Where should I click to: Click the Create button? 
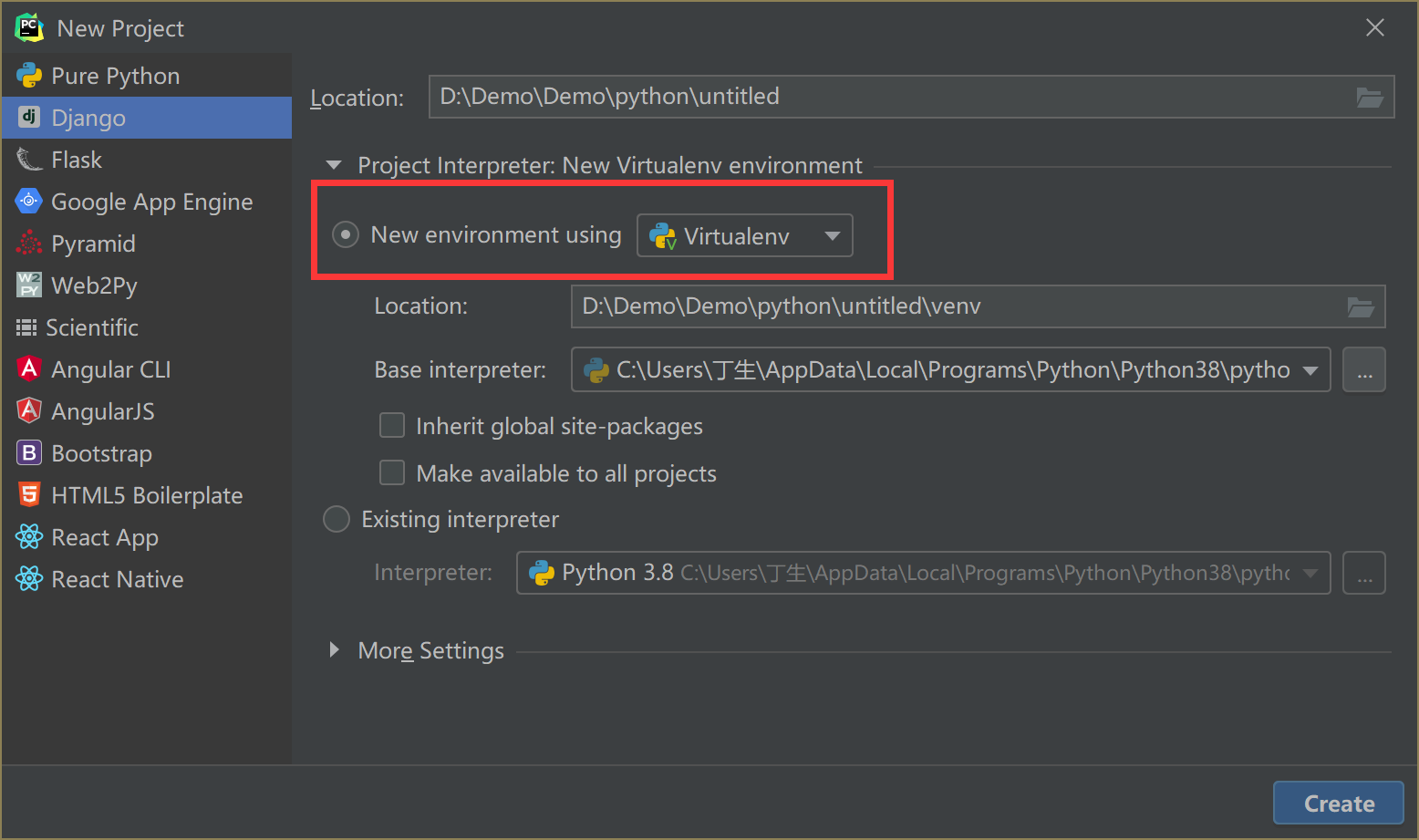1339,804
